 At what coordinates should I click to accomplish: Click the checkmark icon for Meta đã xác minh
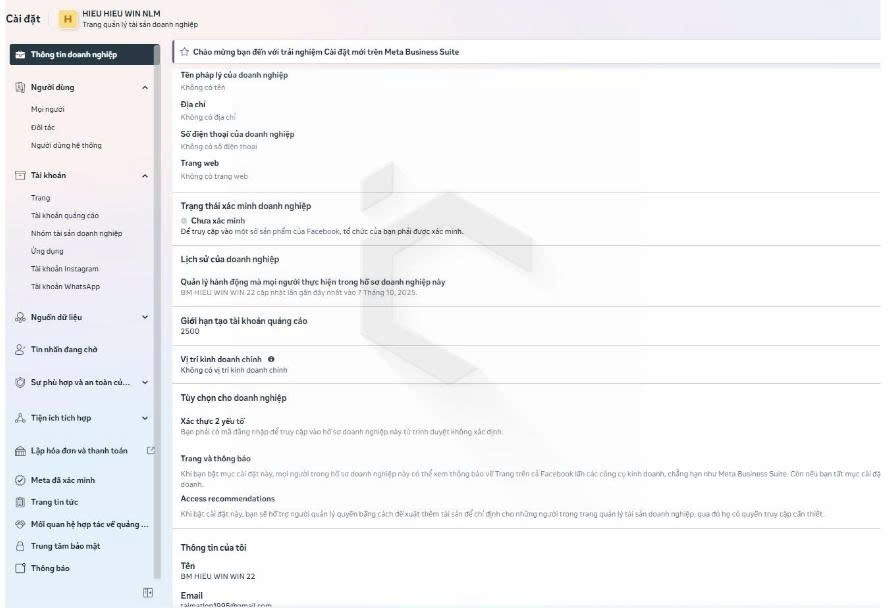coord(20,480)
